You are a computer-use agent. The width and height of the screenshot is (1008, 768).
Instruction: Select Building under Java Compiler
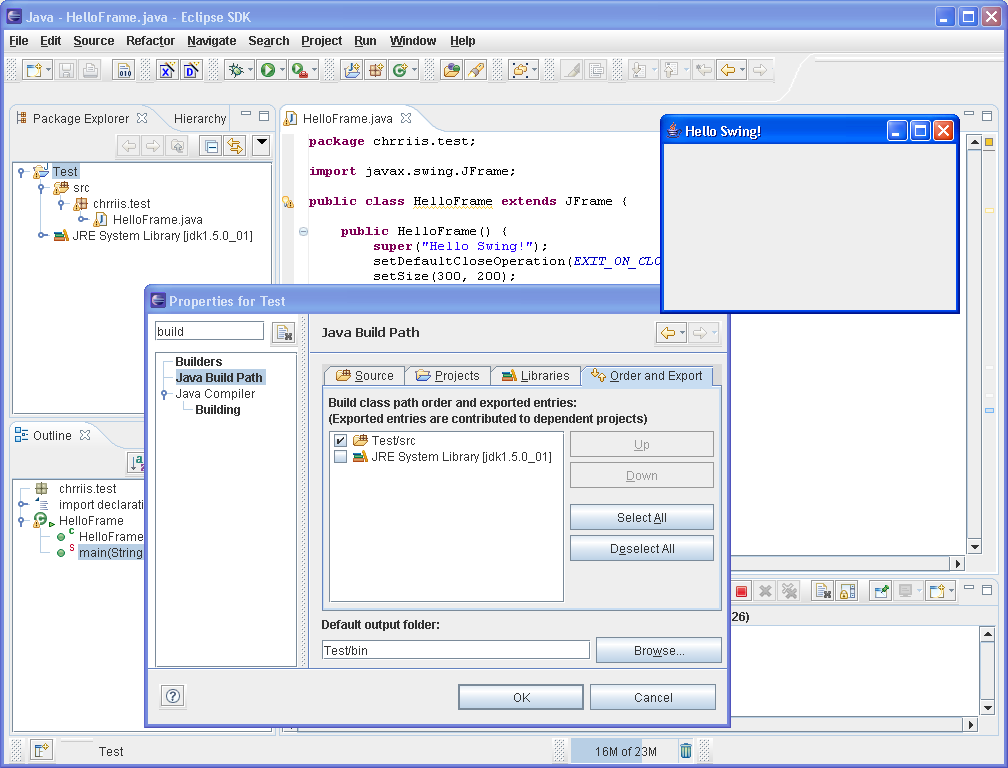point(218,410)
